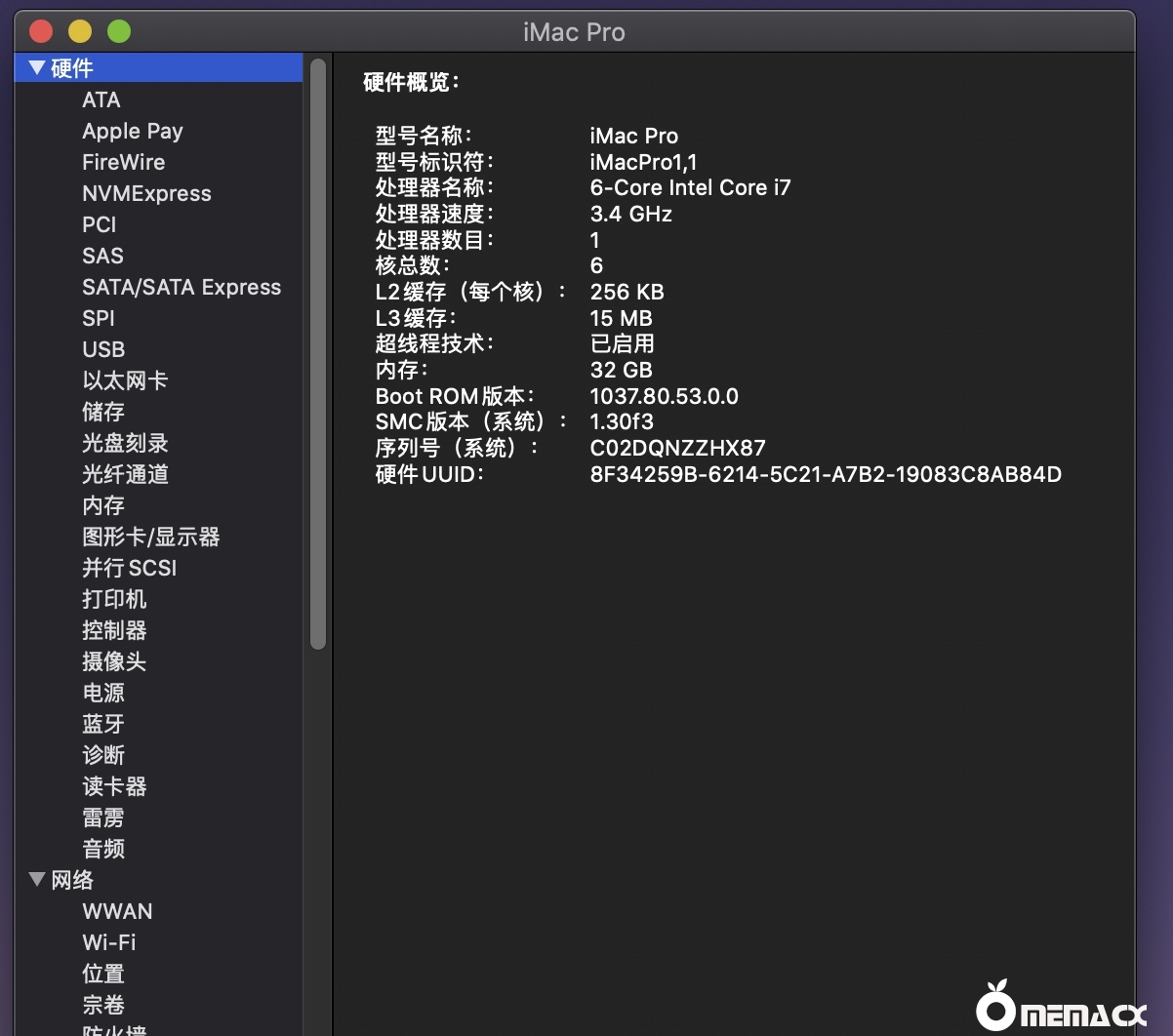
Task: Select NVMExpress in hardware list
Action: [x=146, y=193]
